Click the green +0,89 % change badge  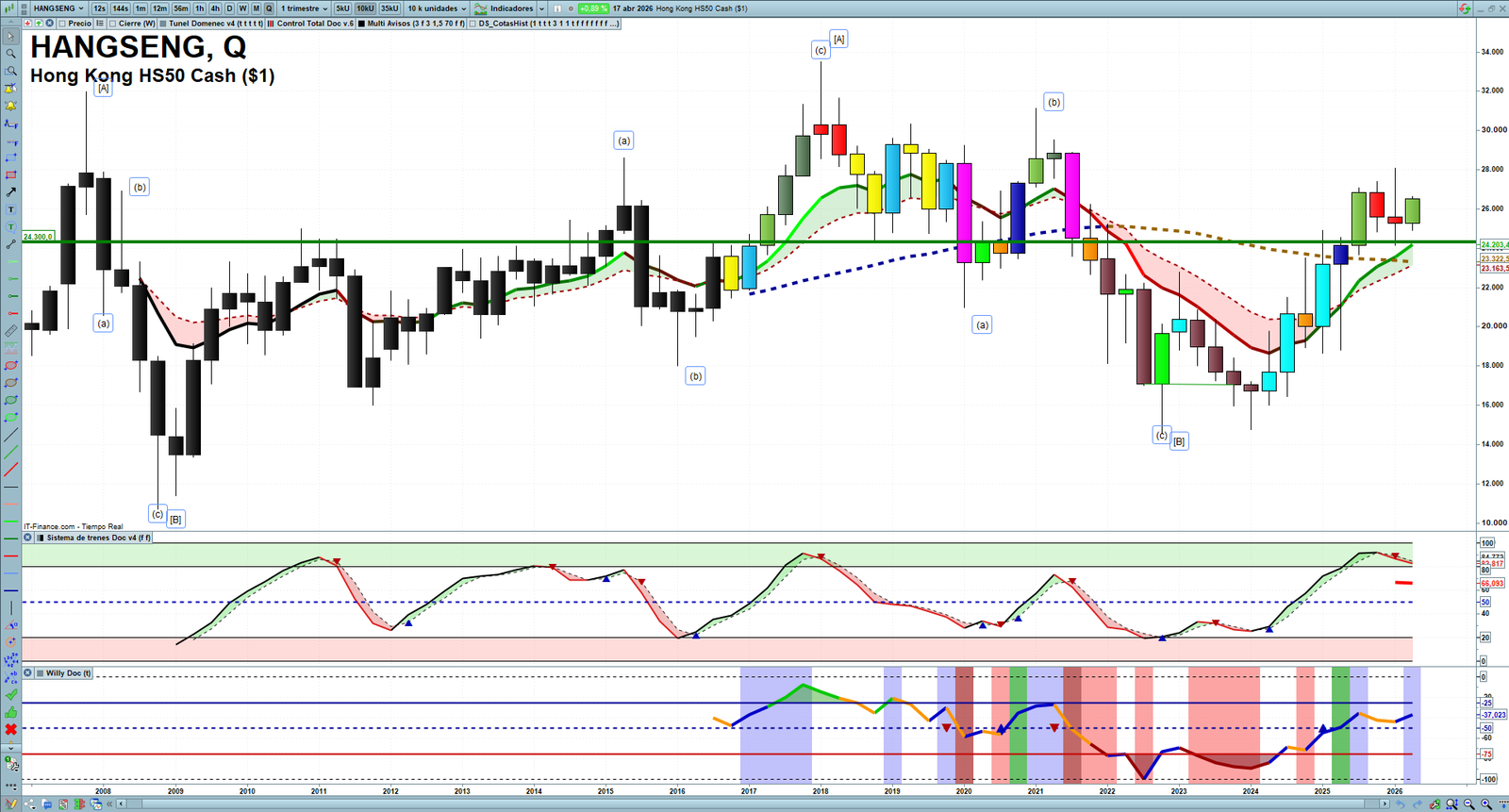tap(593, 8)
